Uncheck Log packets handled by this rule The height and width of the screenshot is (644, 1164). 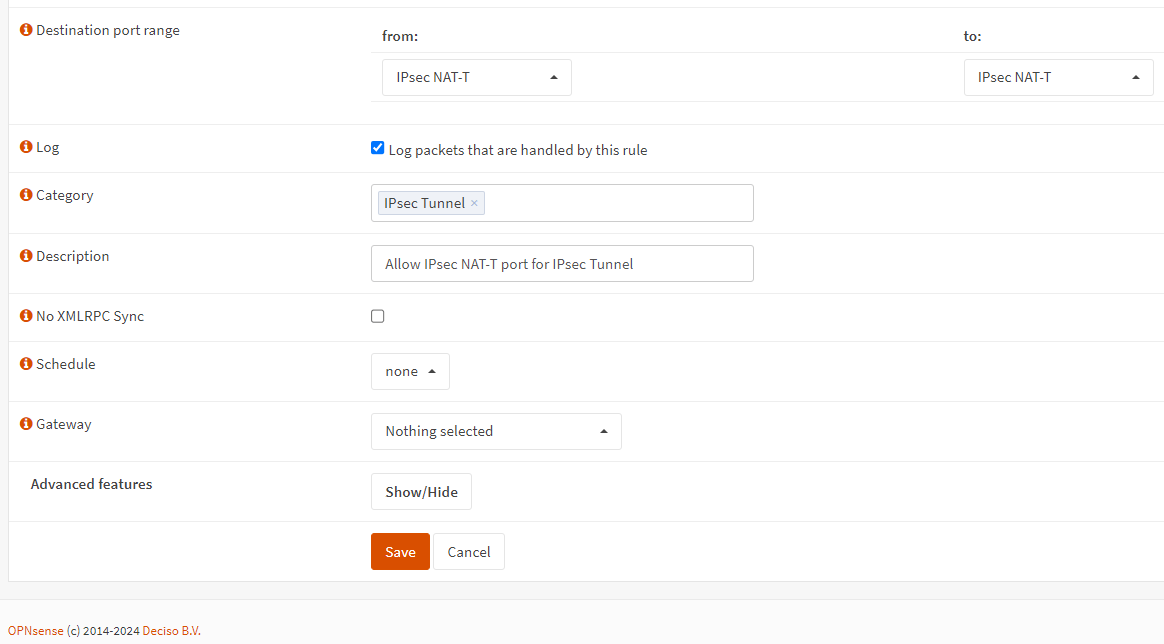pos(378,148)
